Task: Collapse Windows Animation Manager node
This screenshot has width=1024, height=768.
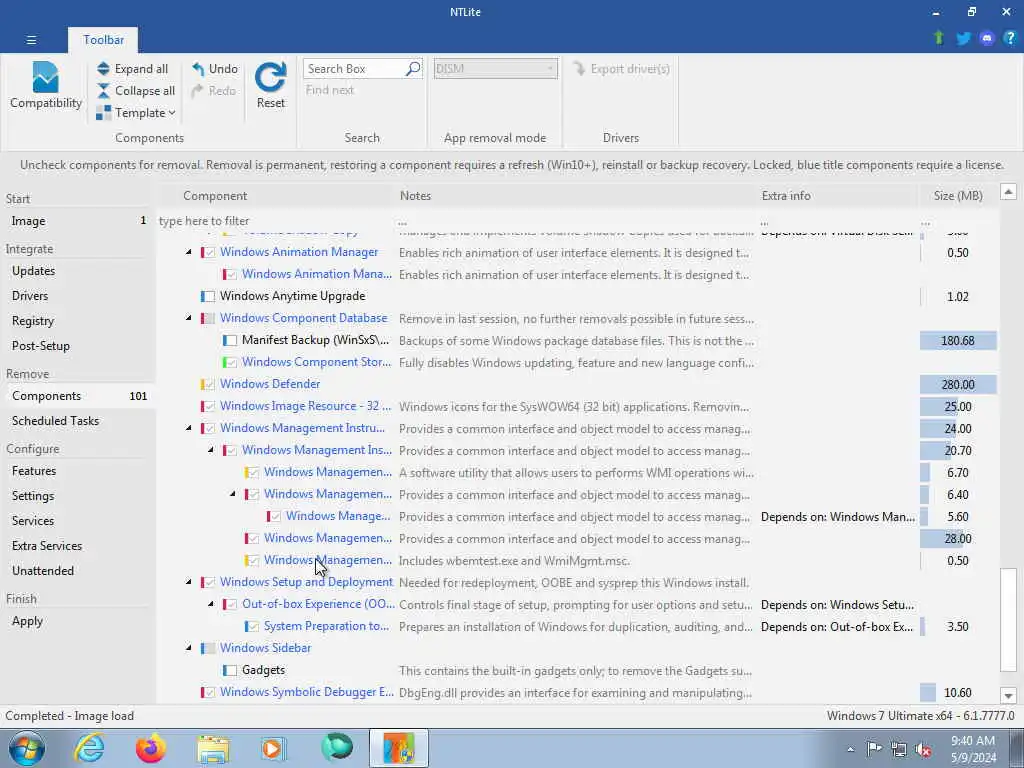Action: pyautogui.click(x=189, y=252)
